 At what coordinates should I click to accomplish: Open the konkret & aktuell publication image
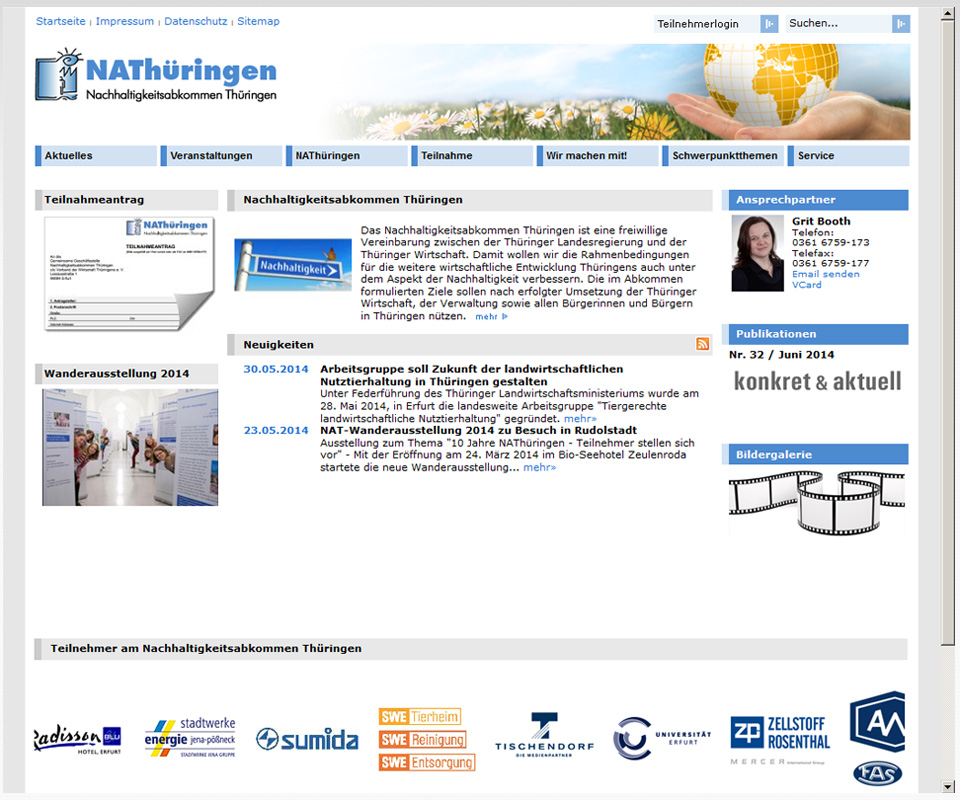point(817,381)
